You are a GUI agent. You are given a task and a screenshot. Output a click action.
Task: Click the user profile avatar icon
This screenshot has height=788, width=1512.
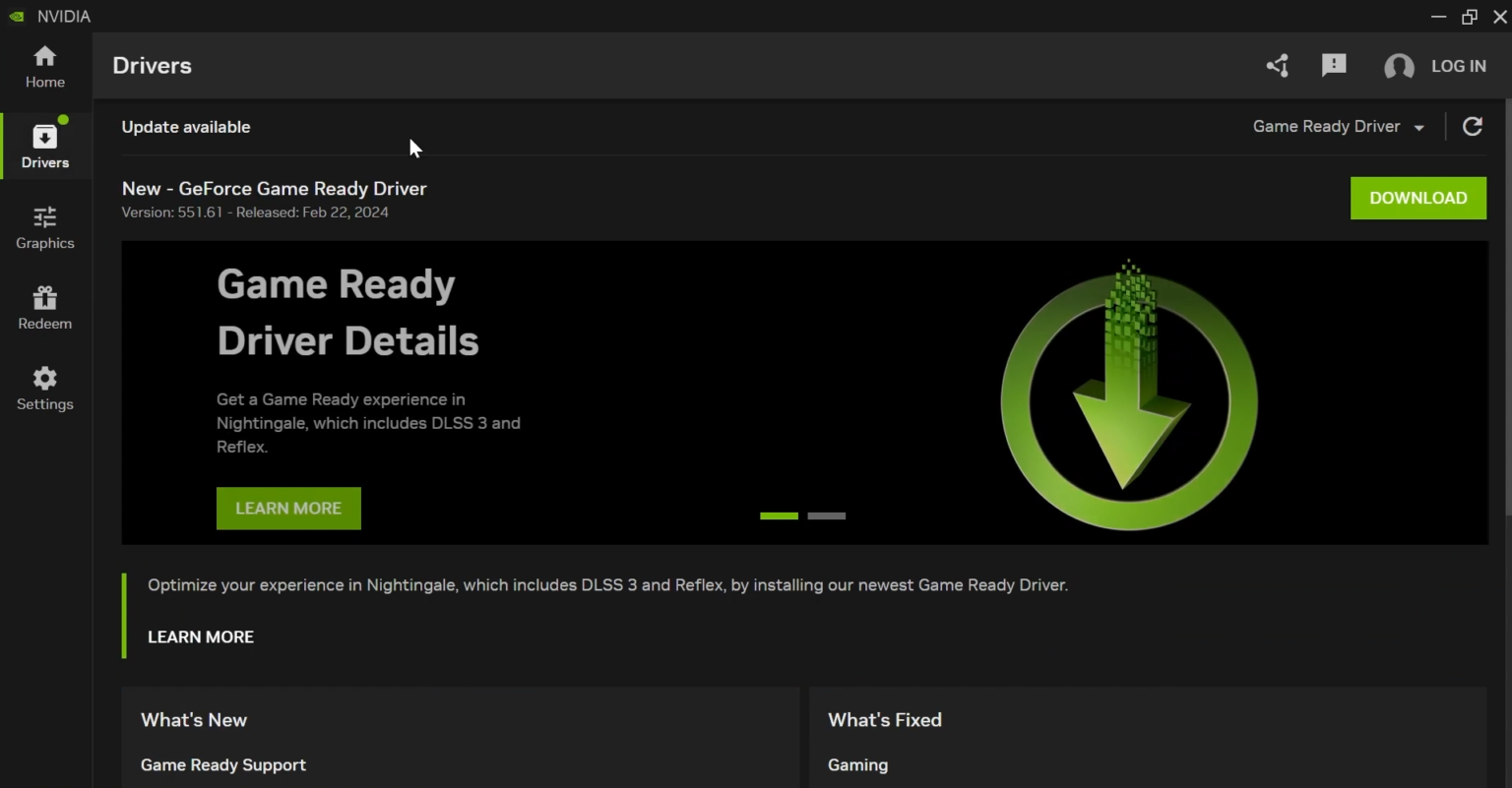click(x=1399, y=67)
